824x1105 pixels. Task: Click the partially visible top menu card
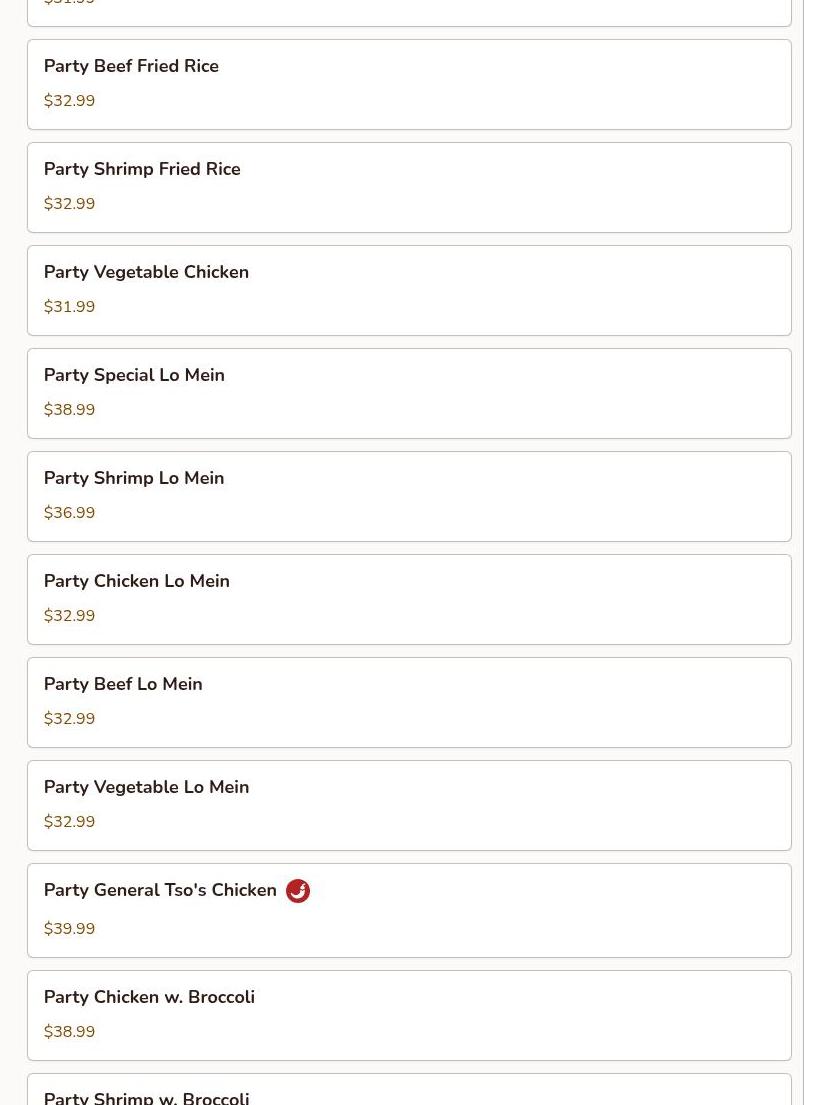[x=410, y=13]
